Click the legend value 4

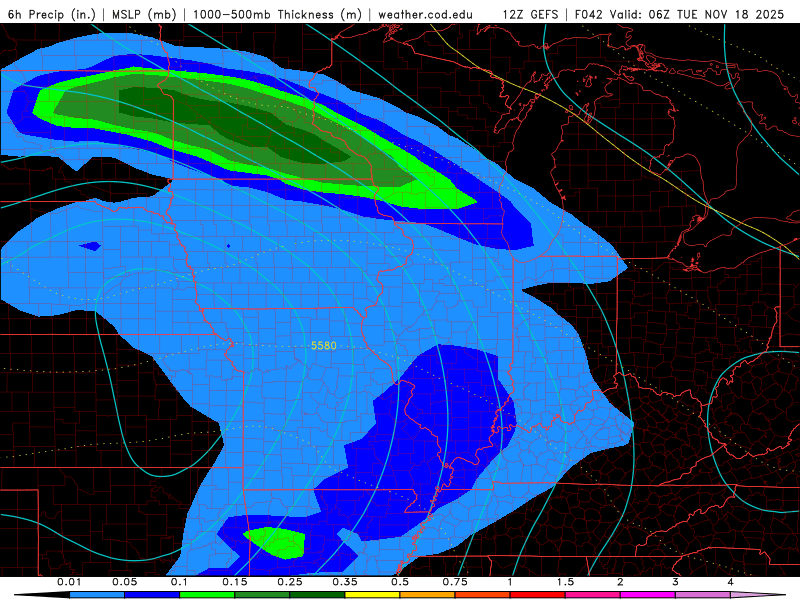coord(731,582)
